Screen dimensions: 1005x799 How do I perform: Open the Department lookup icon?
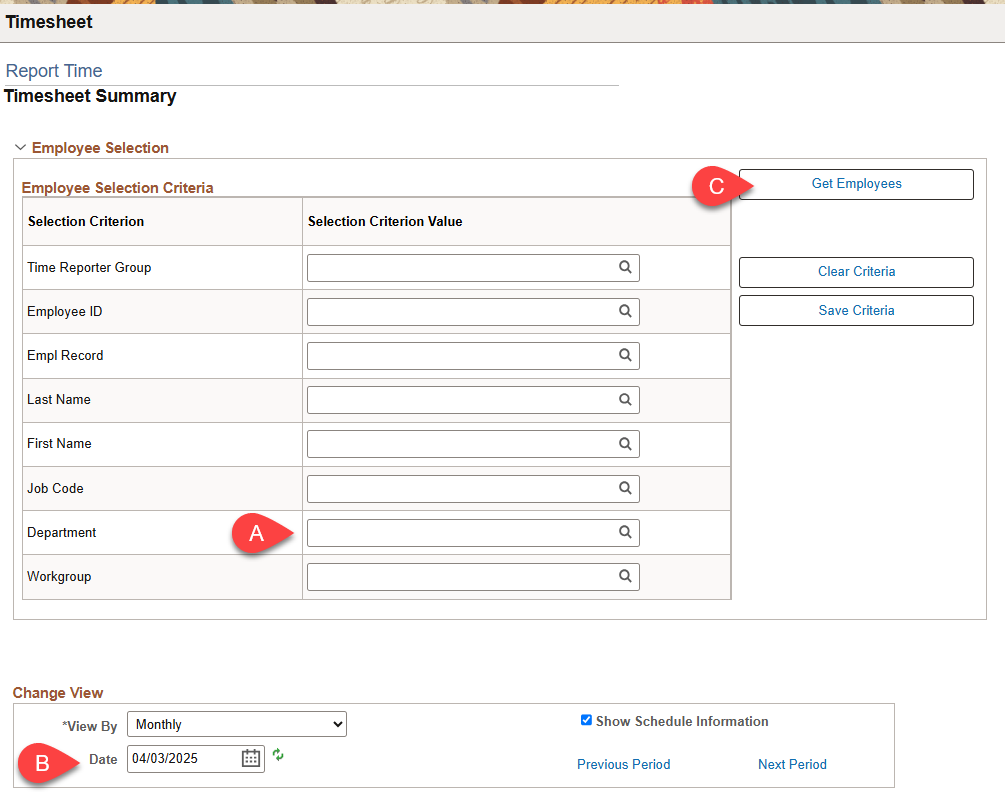[x=625, y=532]
